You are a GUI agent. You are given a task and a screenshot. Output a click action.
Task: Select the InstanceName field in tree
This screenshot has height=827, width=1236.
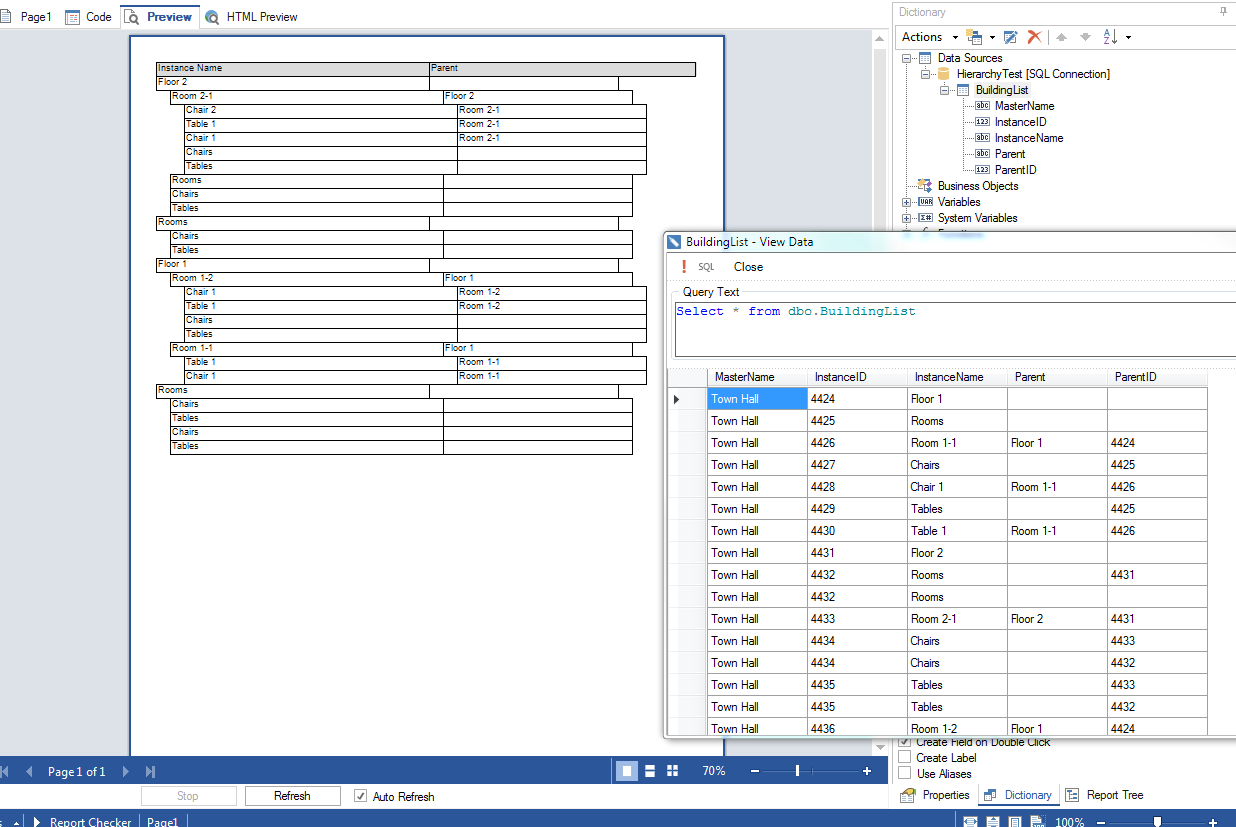1029,138
